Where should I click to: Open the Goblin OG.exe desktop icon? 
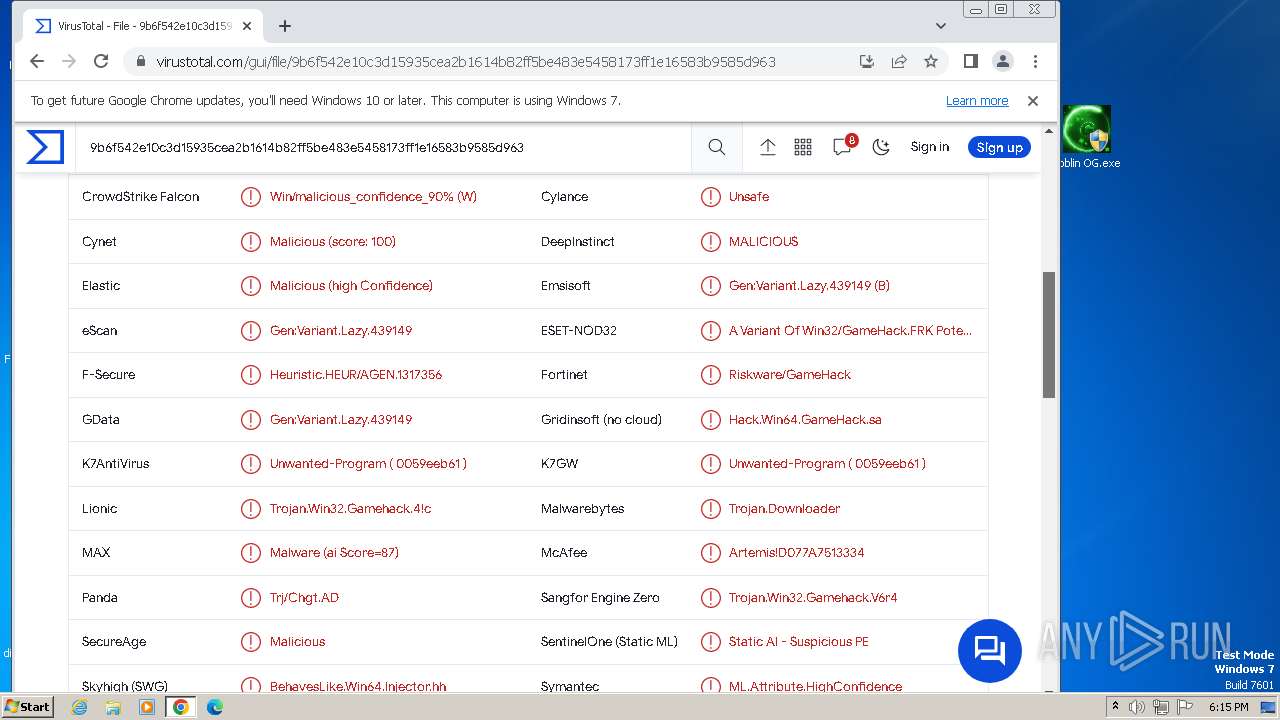pyautogui.click(x=1087, y=138)
